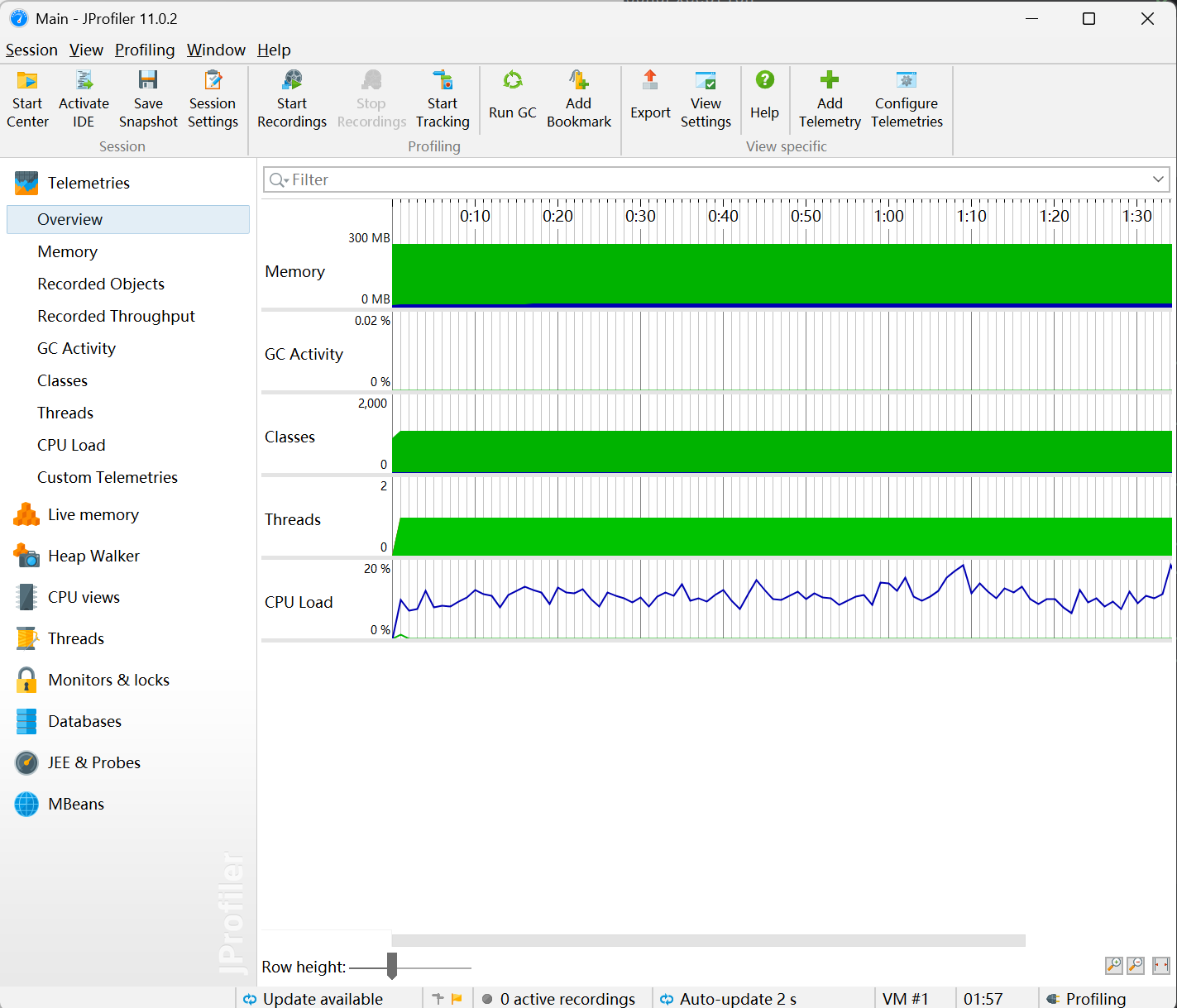Screen dimensions: 1177x1008
Task: Click the Filter text field
Action: pos(711,179)
